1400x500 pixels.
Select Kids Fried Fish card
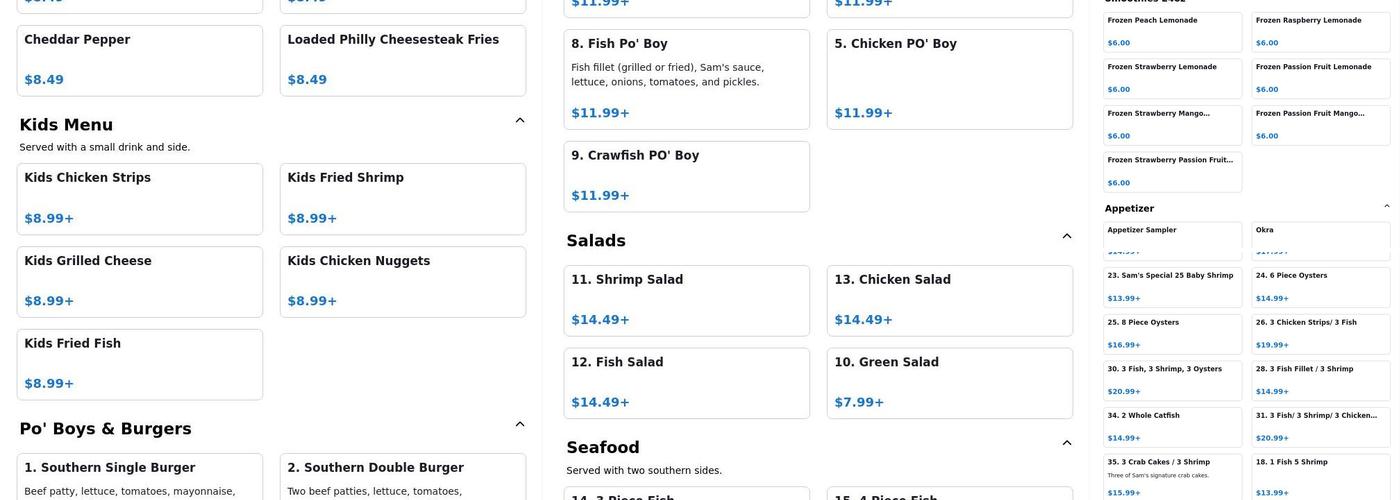(140, 364)
